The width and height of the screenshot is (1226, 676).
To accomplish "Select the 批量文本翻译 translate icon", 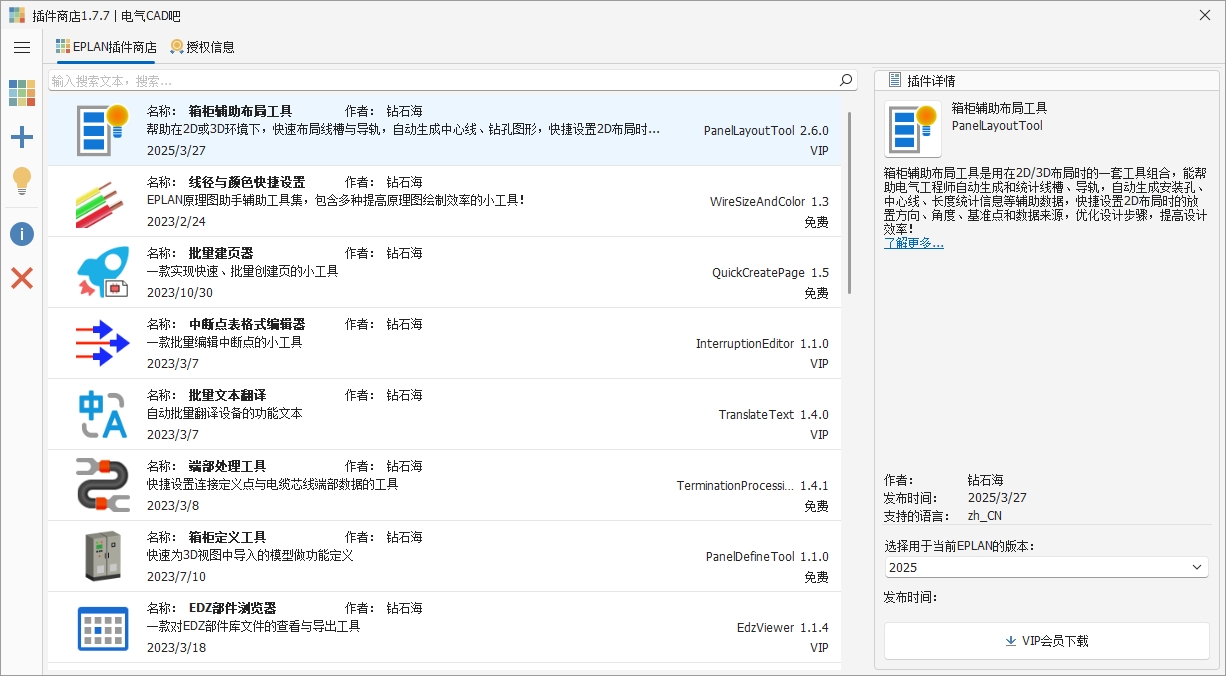I will point(102,414).
